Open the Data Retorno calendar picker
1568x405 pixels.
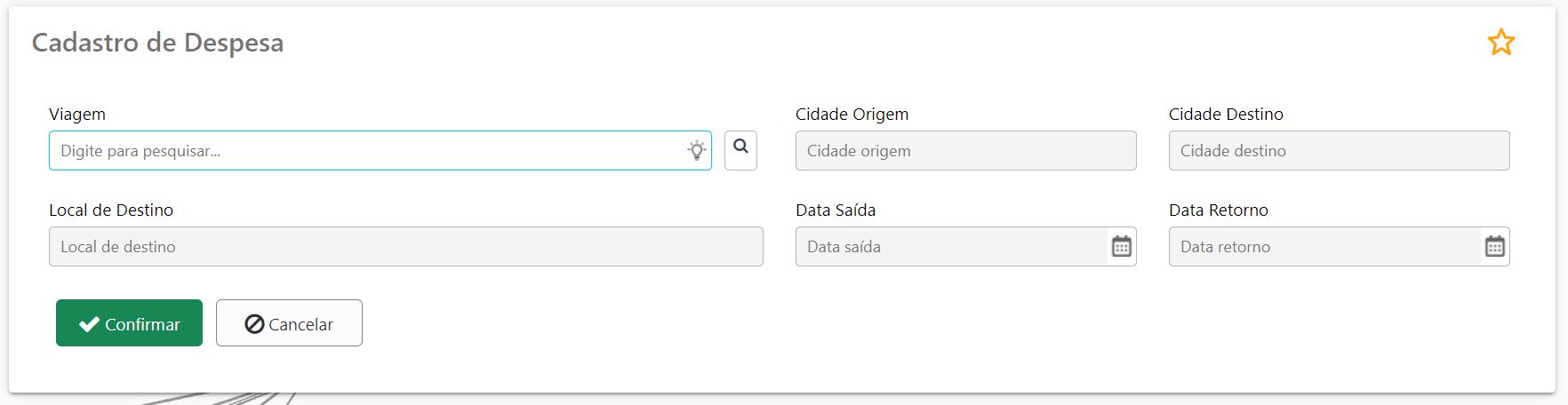(x=1495, y=246)
